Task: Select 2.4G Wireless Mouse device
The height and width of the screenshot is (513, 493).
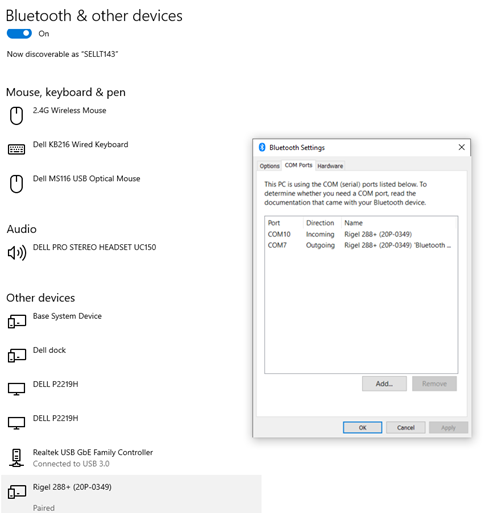Action: pos(69,111)
